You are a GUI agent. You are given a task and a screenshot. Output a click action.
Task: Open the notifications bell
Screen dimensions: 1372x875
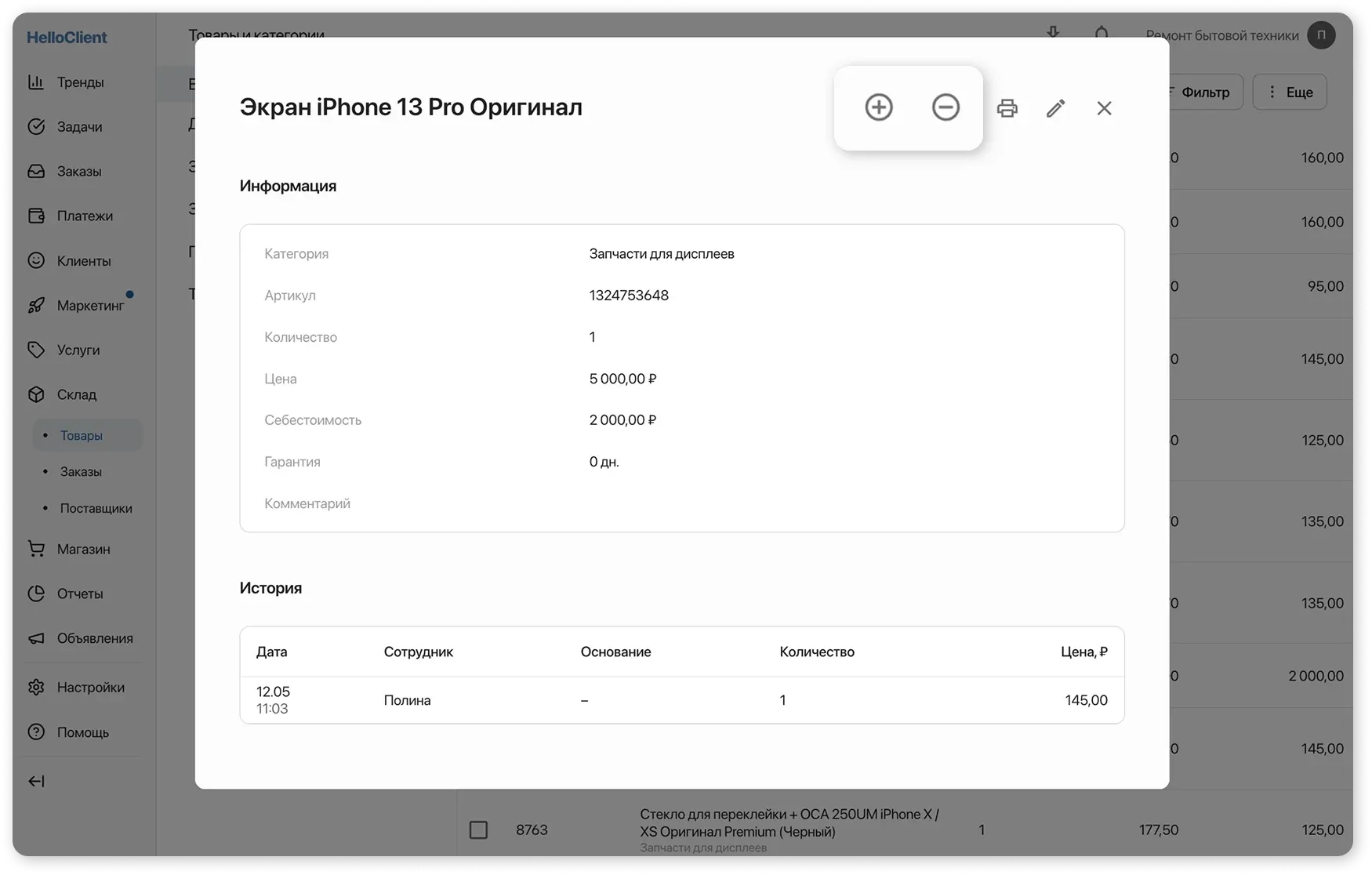[1102, 34]
